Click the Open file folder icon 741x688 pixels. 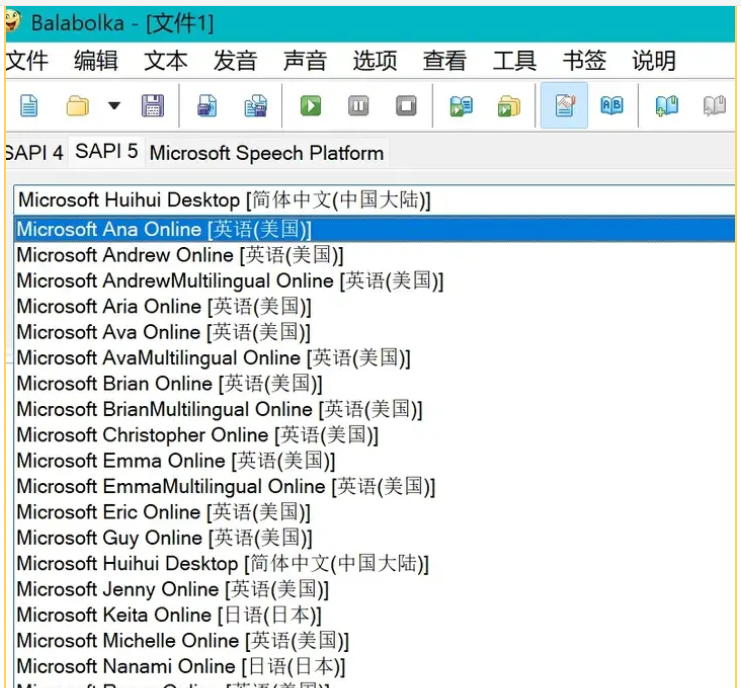(78, 105)
